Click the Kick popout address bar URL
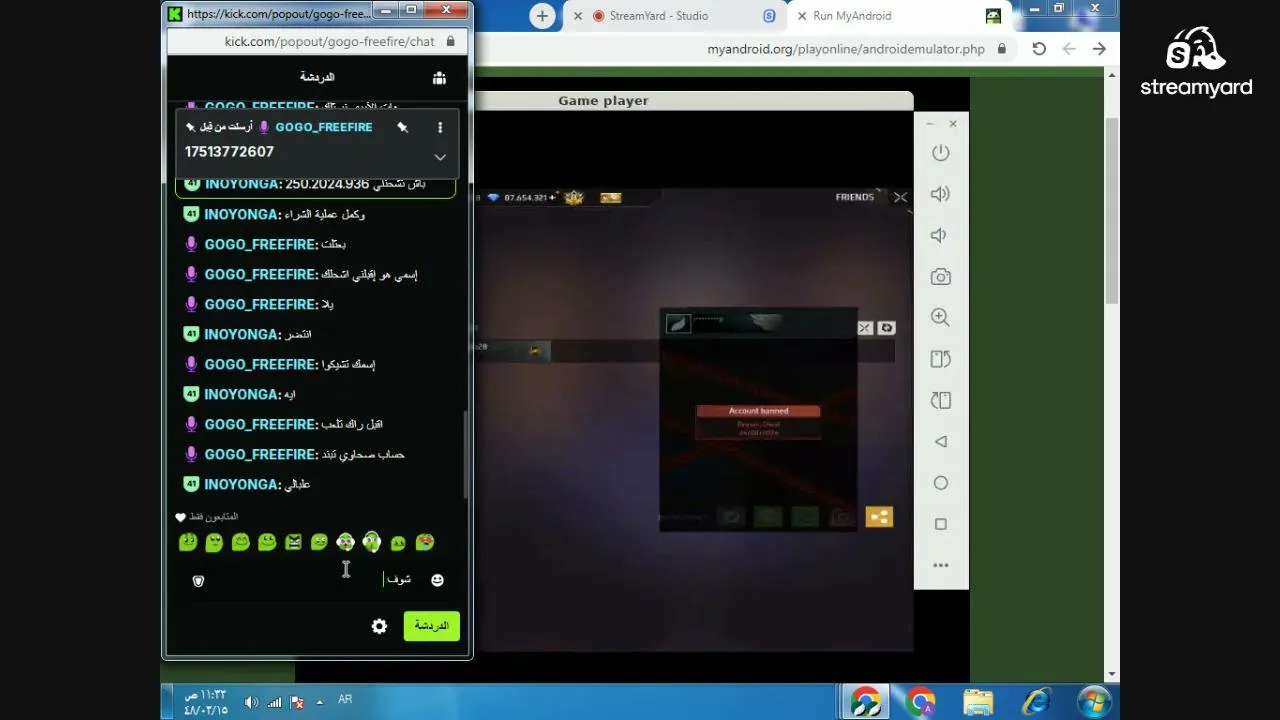Image resolution: width=1280 pixels, height=720 pixels. pyautogui.click(x=330, y=41)
